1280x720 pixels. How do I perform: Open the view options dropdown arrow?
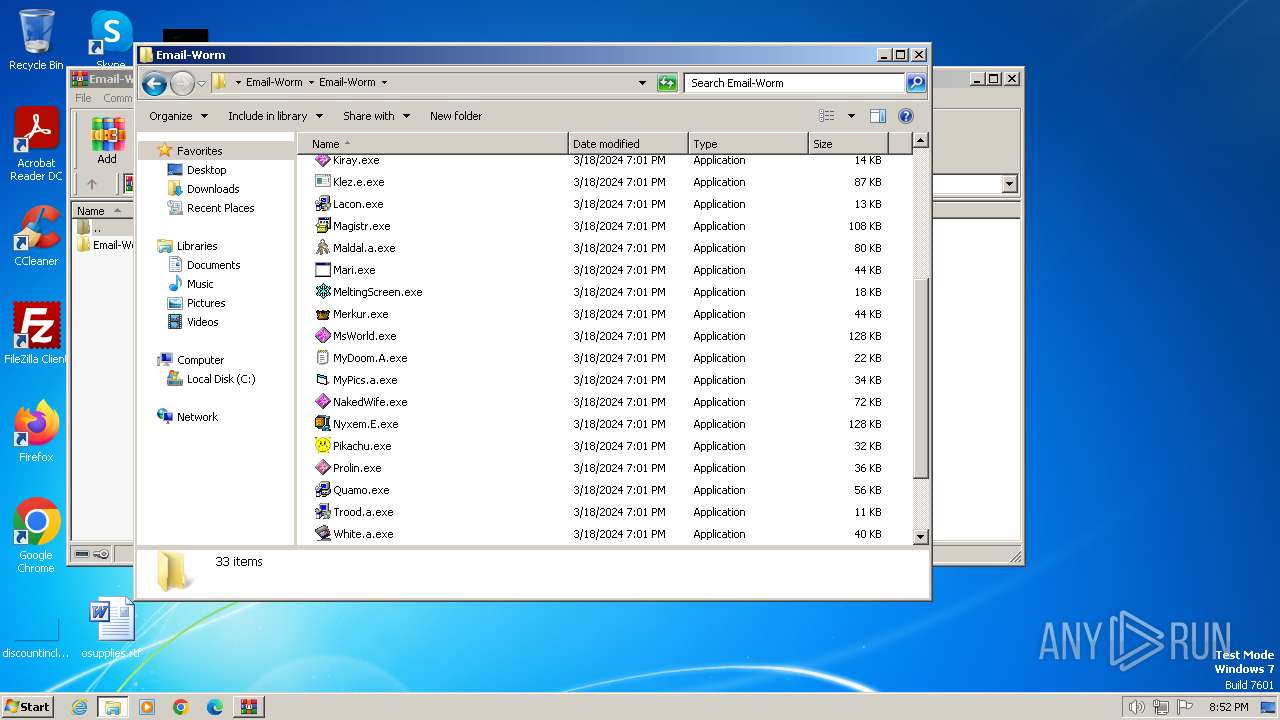851,116
